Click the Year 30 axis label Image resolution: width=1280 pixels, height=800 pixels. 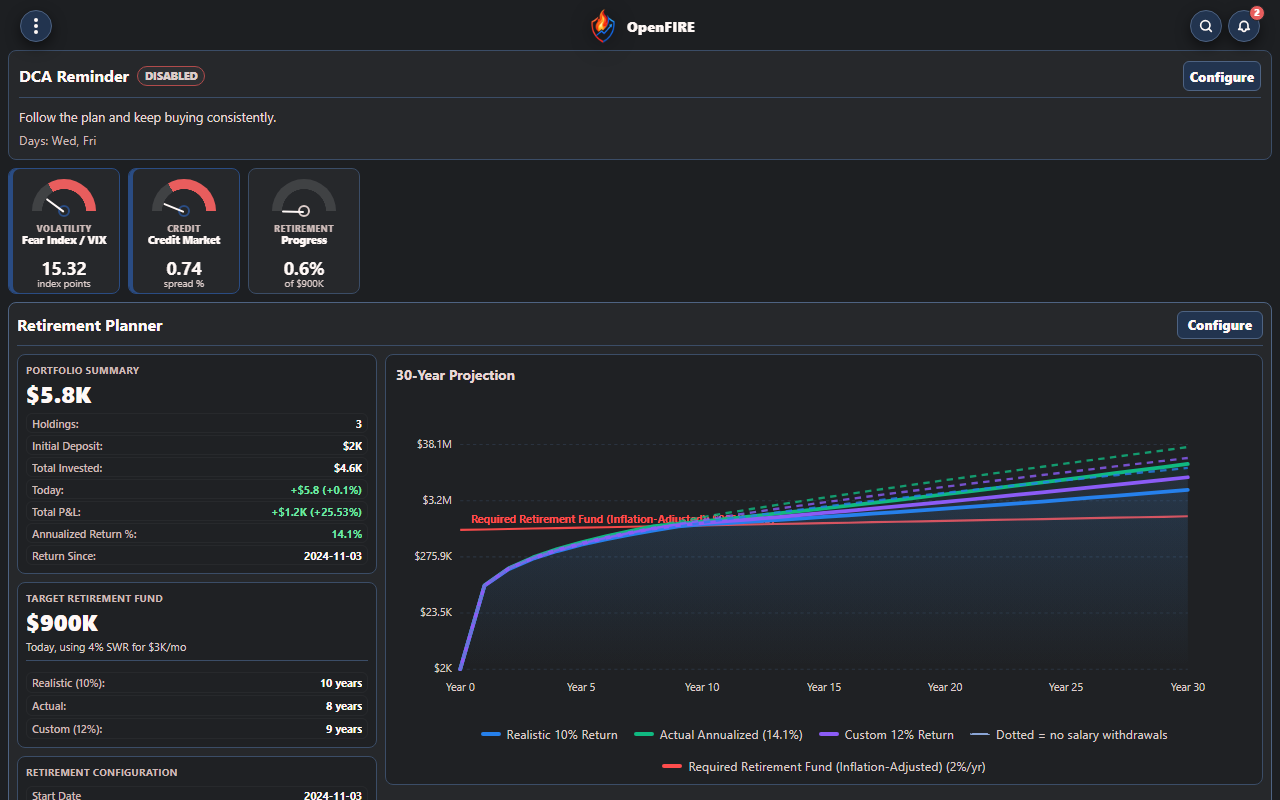[1187, 687]
